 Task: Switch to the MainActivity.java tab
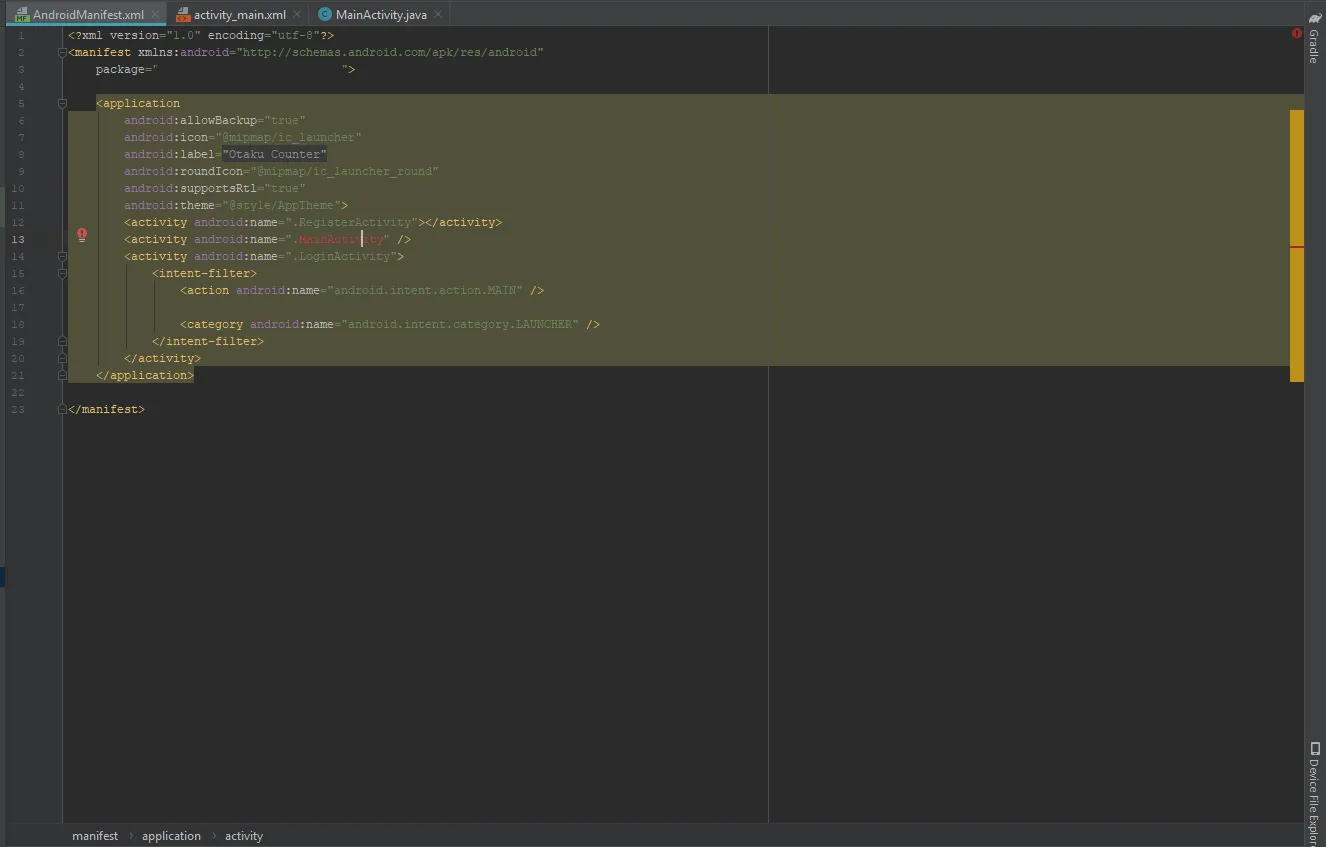[381, 15]
